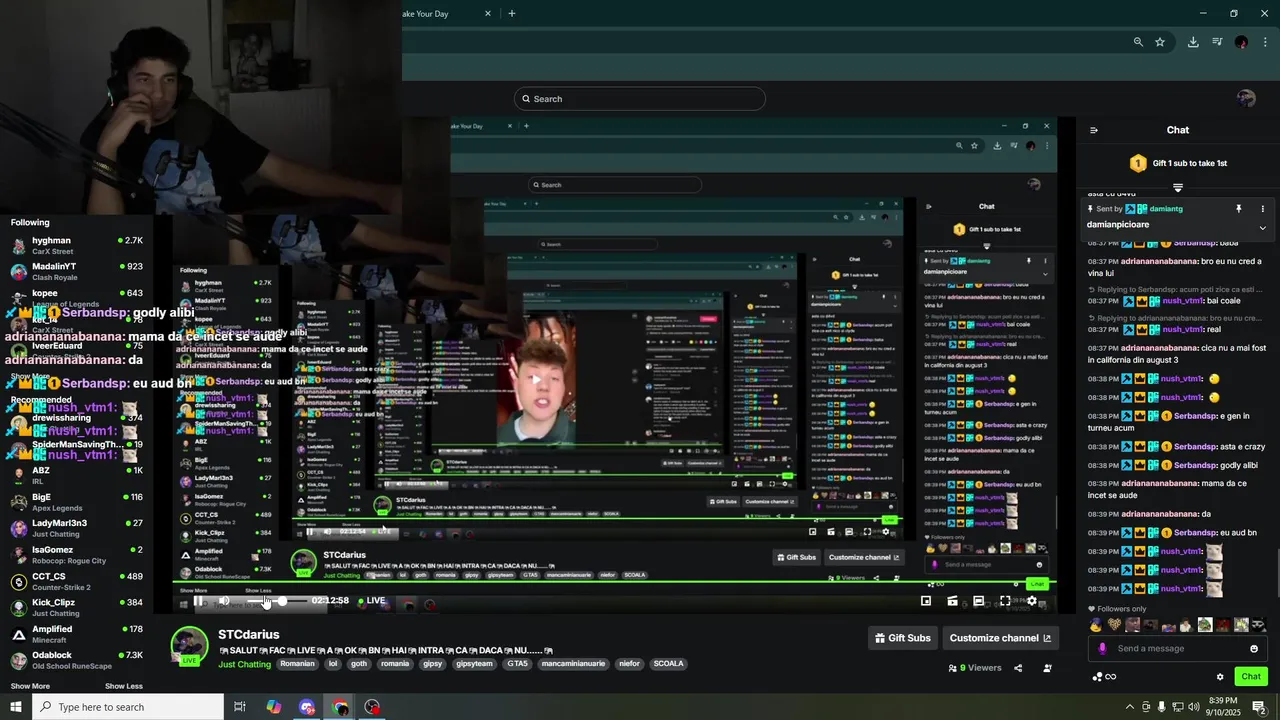Open Odablock Old School RuneScape channel
This screenshot has width=1280, height=720.
click(x=76, y=659)
